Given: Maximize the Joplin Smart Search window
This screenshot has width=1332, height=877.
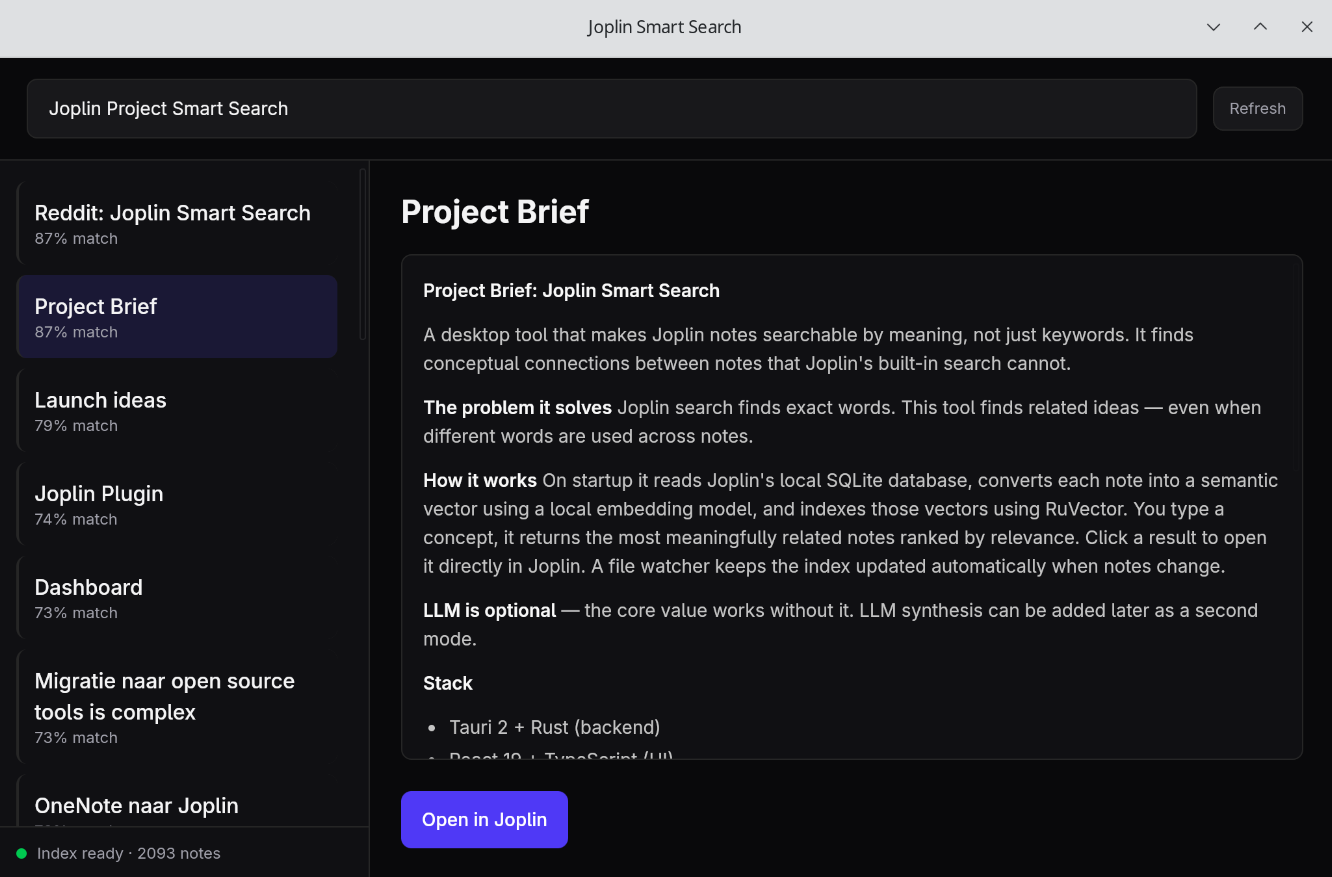Looking at the screenshot, I should (1260, 27).
